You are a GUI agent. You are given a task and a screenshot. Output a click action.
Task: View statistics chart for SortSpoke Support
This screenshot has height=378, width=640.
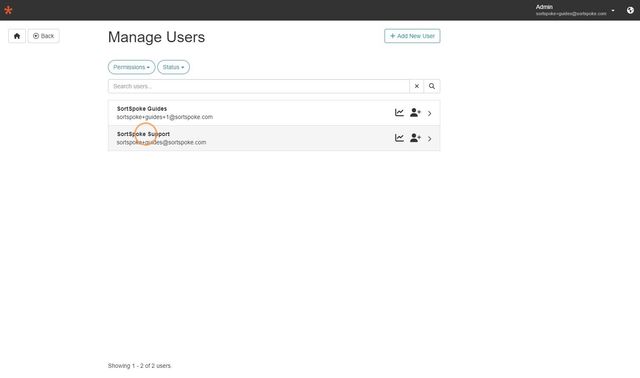pos(399,138)
